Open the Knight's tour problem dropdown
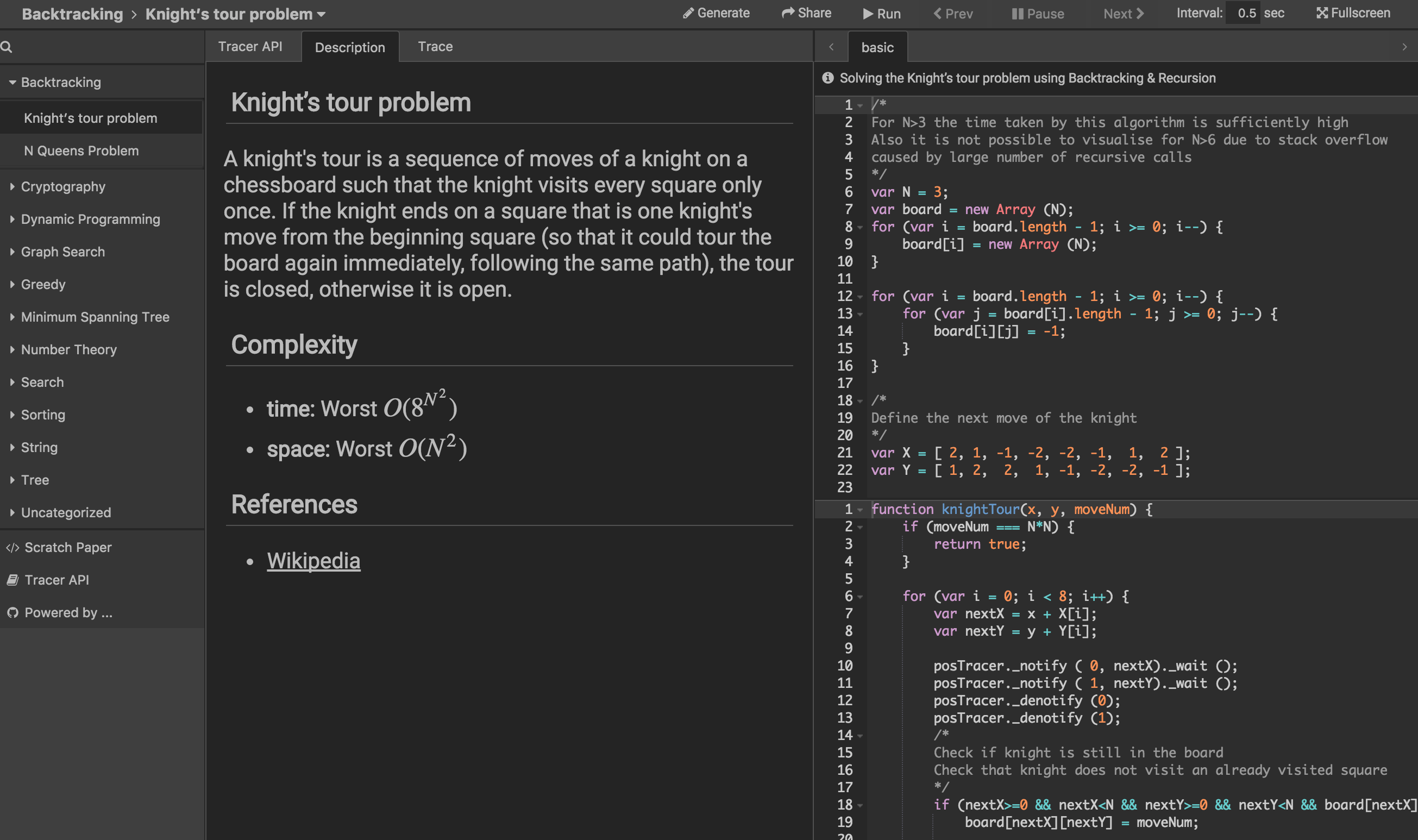This screenshot has height=840, width=1418. coord(235,14)
